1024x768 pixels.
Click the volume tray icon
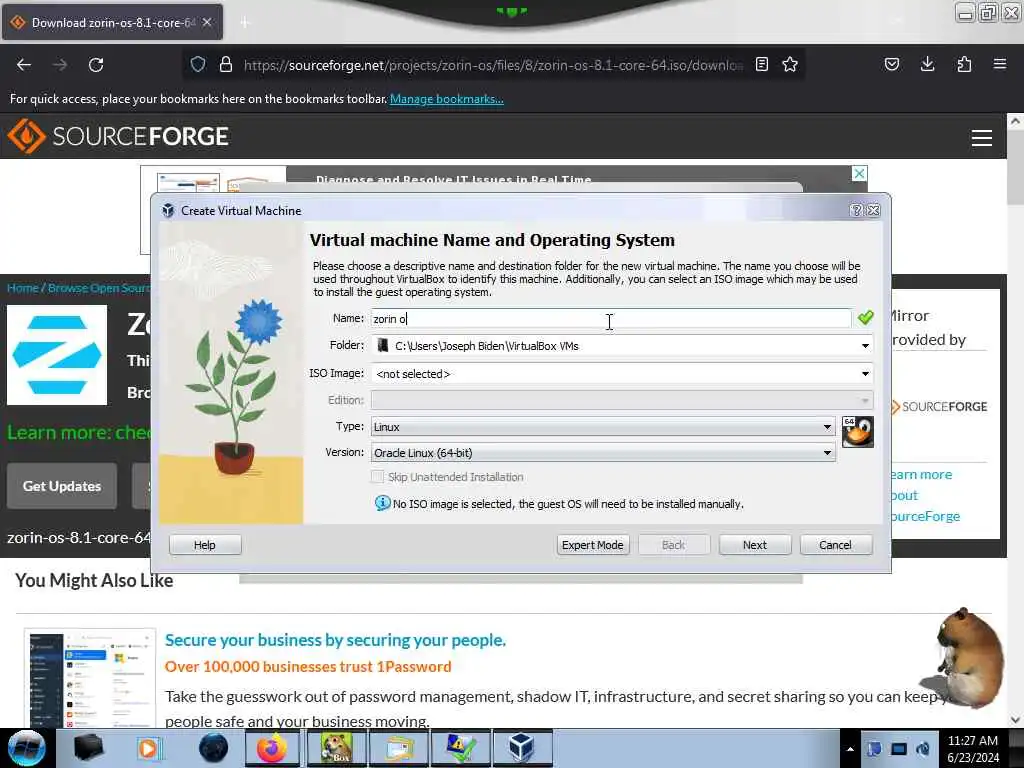pos(923,749)
